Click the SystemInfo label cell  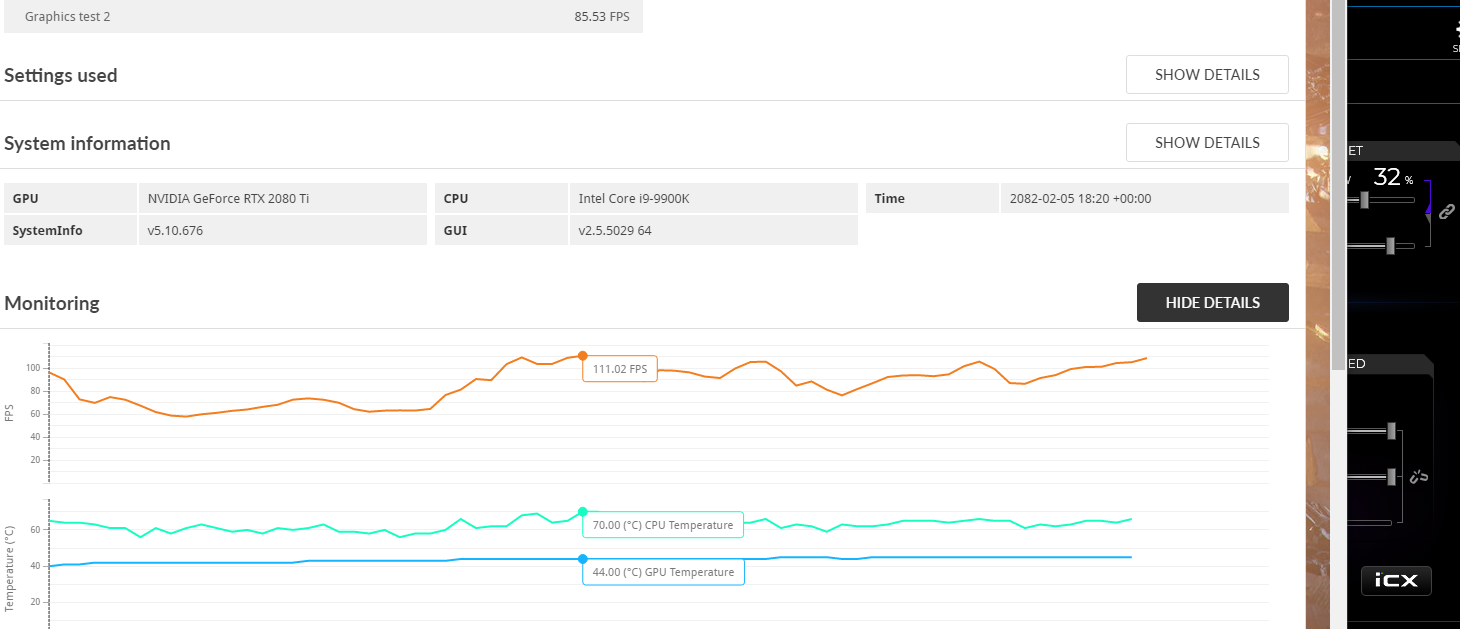tap(70, 230)
